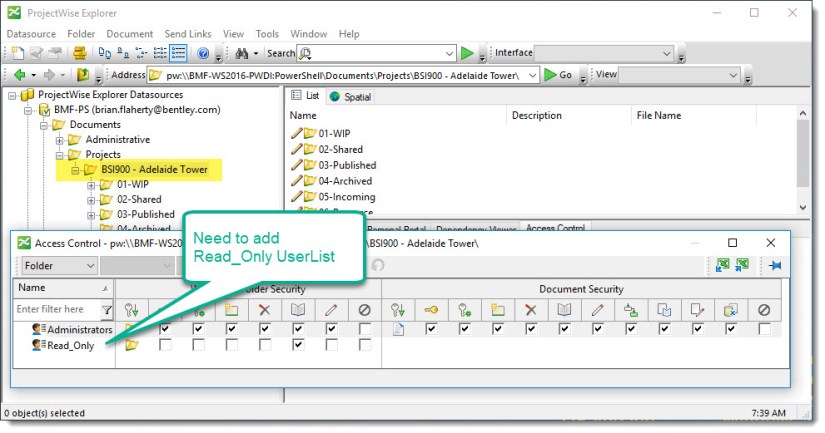The image size is (825, 433).
Task: Select 03-Published in the tree
Action: 146,215
